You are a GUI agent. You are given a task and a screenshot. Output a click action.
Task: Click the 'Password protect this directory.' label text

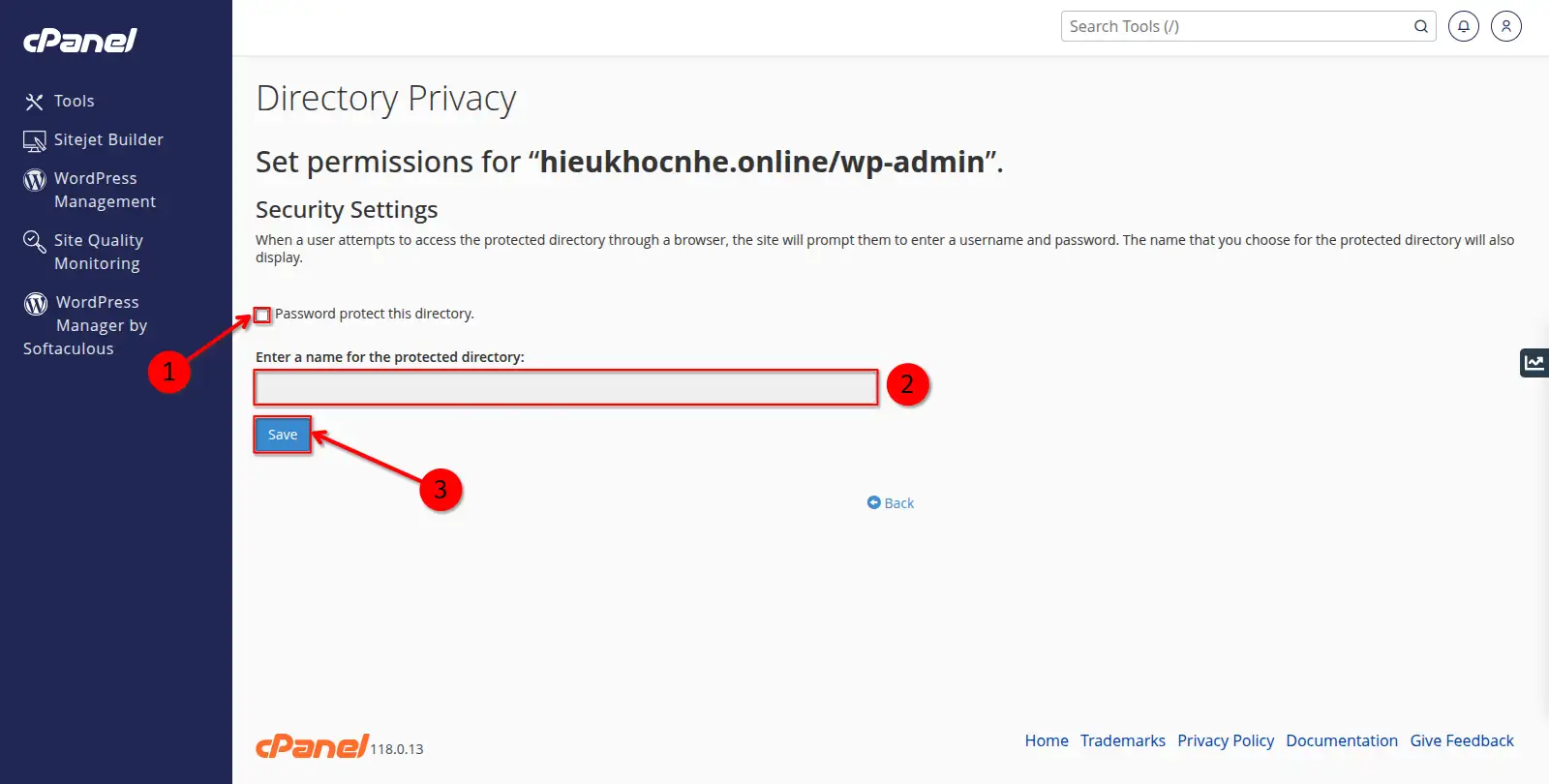point(375,314)
